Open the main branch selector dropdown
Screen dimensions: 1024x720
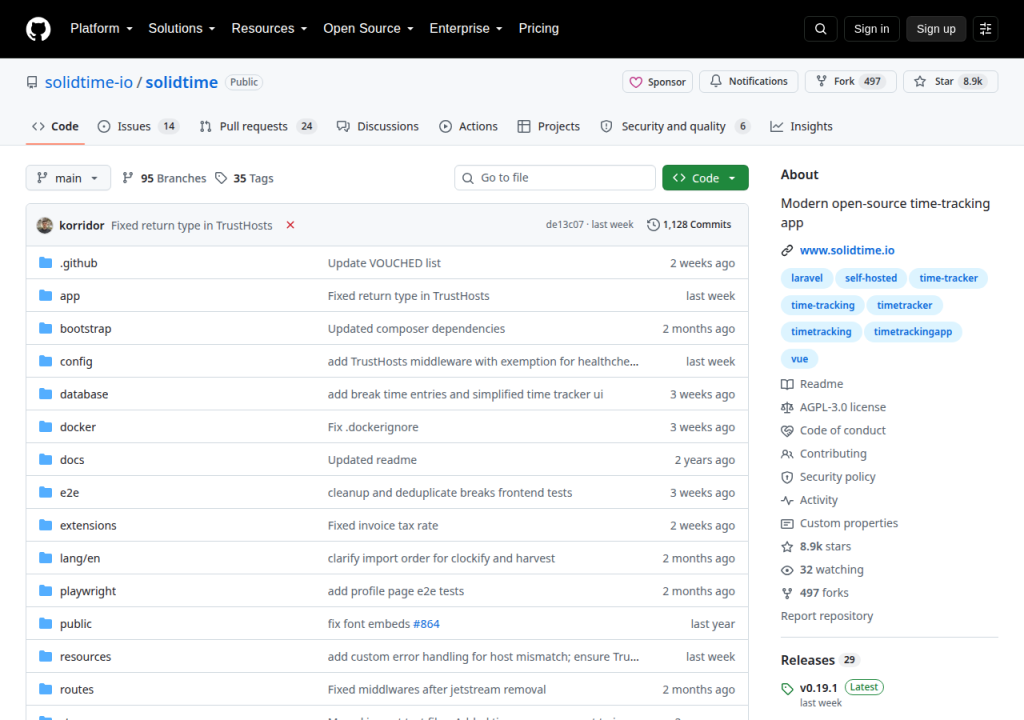68,178
